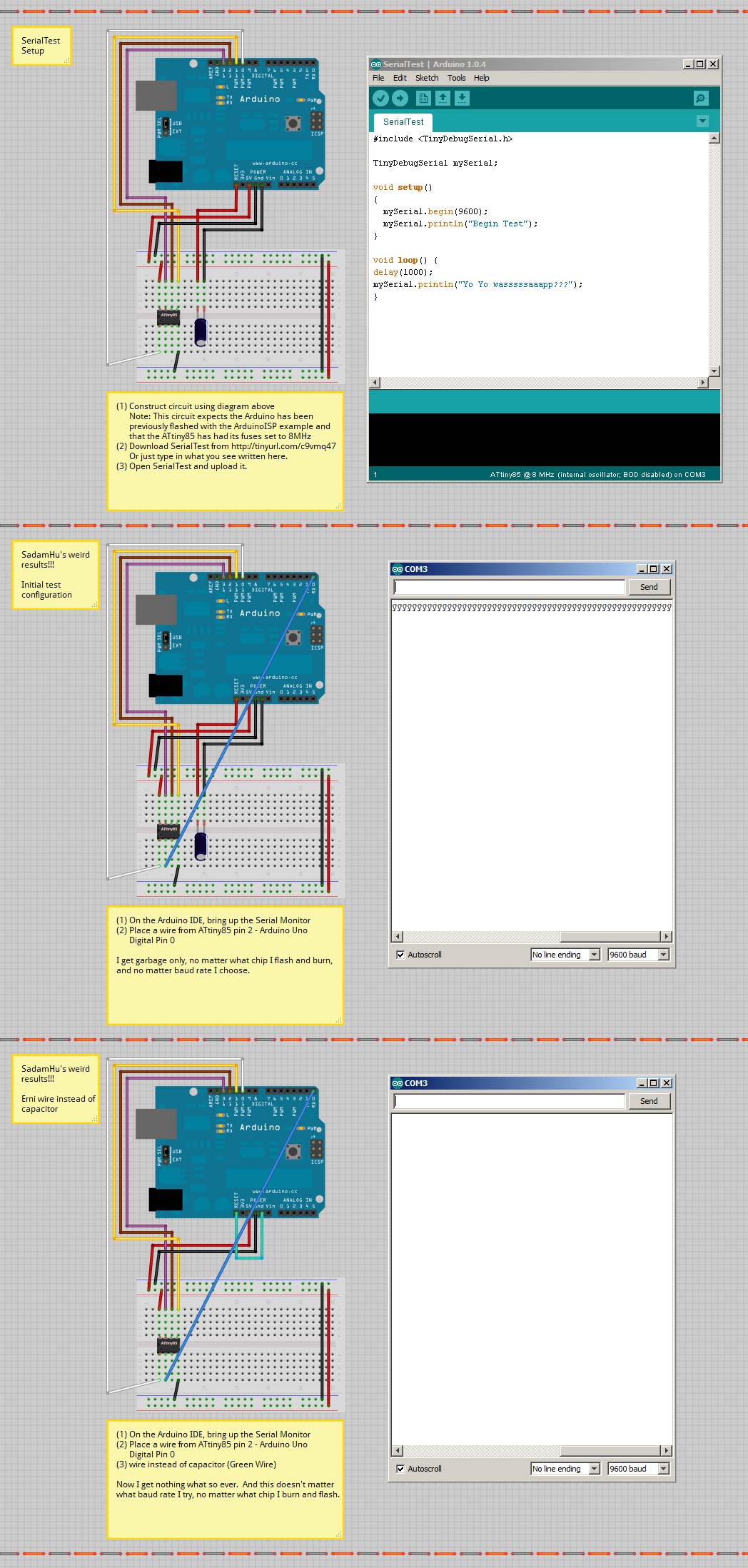Click the 'Initial test configuration' sticky note
Viewport: 748px width, 1568px height.
pos(55,575)
